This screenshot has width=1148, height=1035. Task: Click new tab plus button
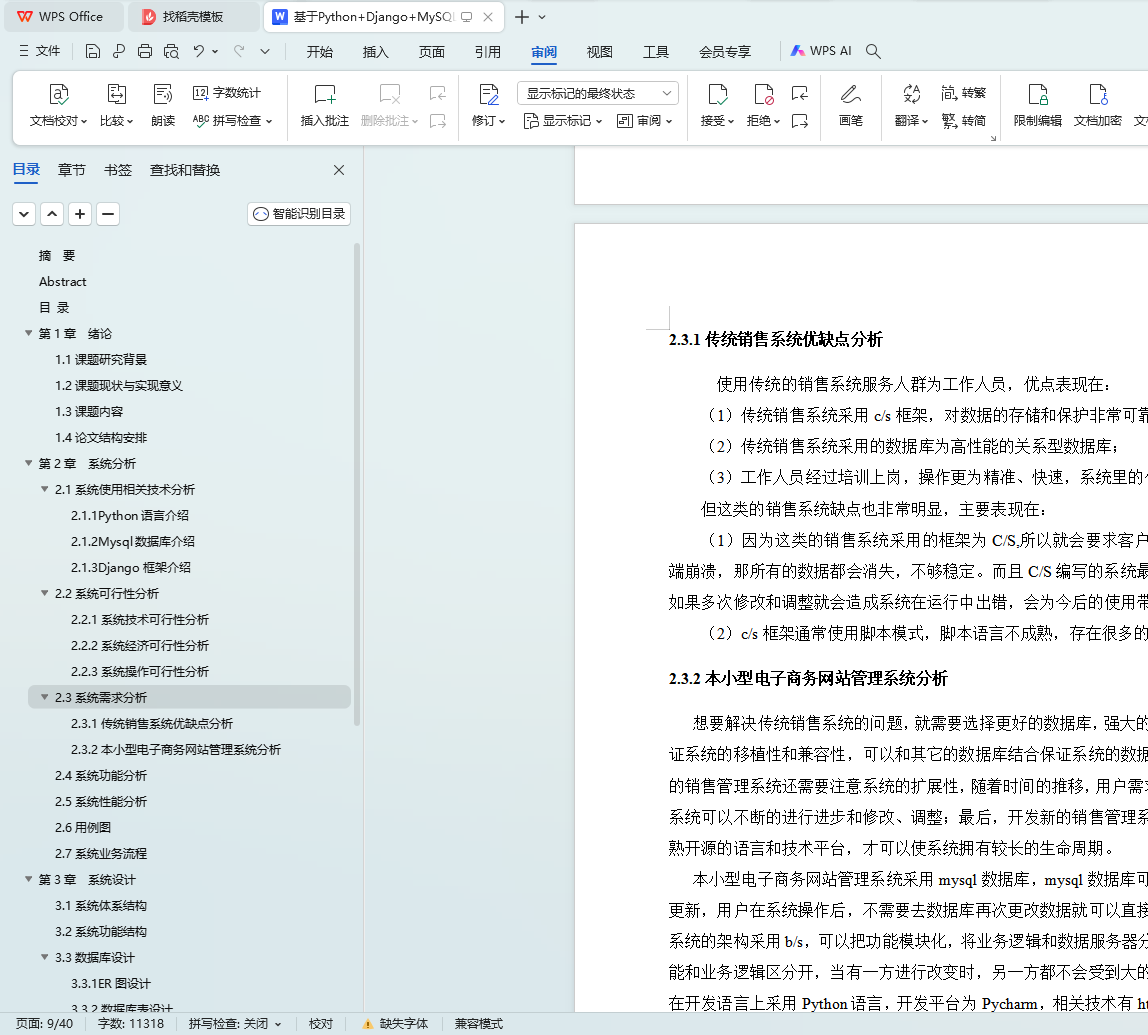point(521,17)
